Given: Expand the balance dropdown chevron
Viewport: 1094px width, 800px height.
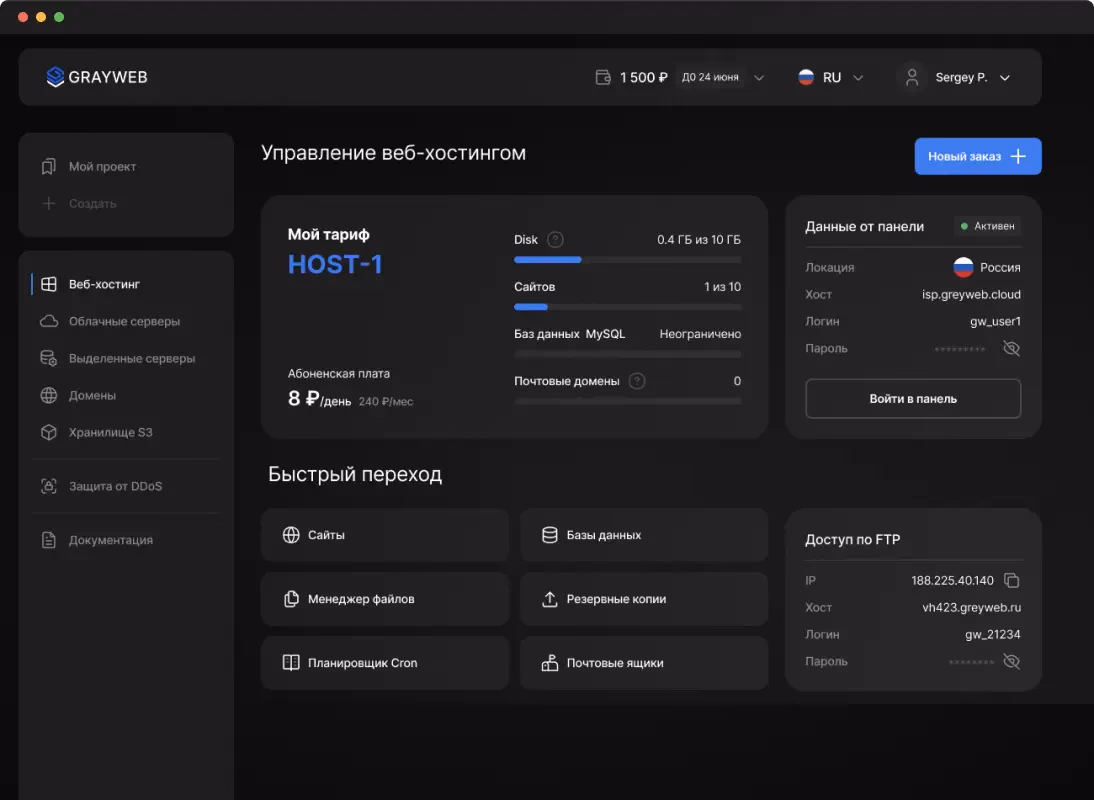Looking at the screenshot, I should click(759, 77).
